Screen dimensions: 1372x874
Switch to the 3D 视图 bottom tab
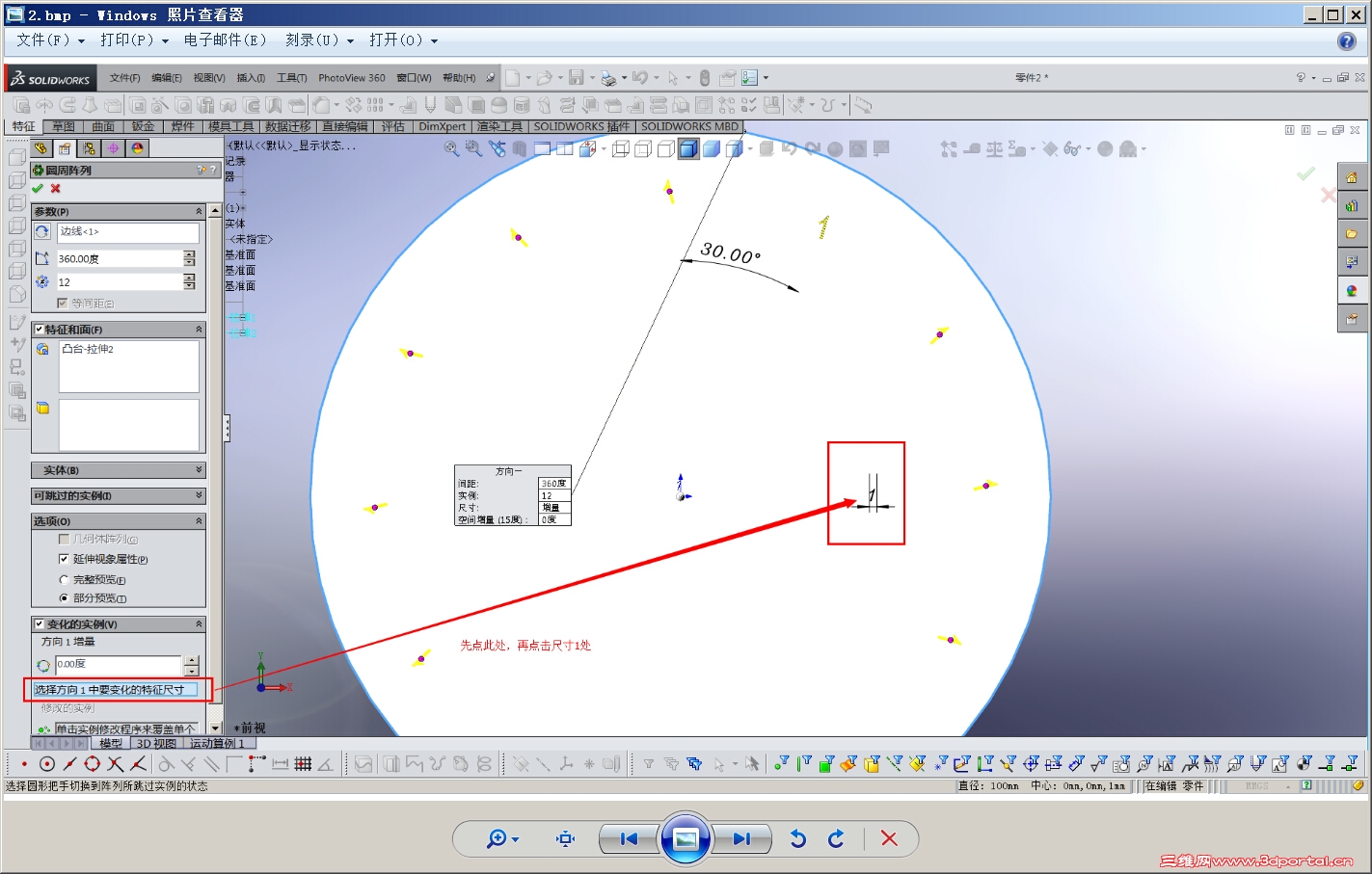pos(156,743)
